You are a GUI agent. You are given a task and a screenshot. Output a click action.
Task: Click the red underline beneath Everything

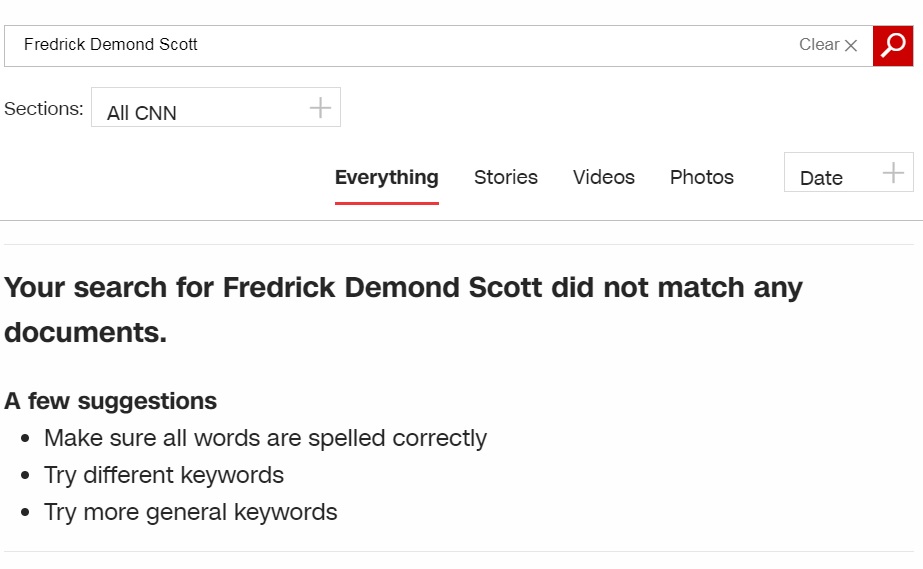tap(387, 203)
